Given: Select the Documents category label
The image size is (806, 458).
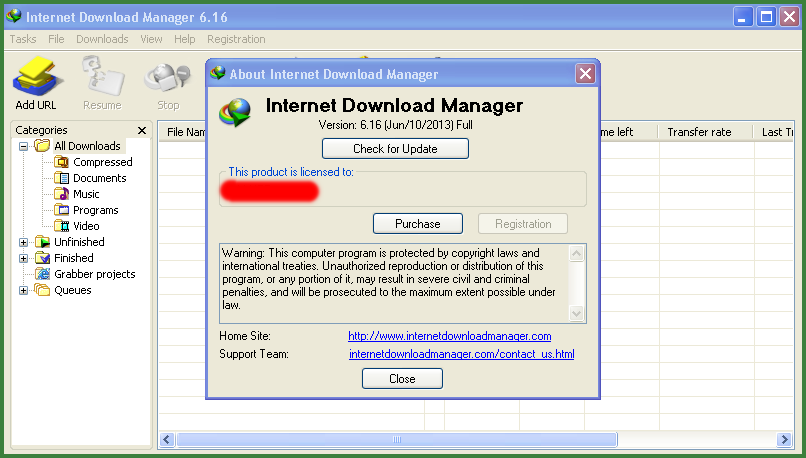Looking at the screenshot, I should click(100, 178).
